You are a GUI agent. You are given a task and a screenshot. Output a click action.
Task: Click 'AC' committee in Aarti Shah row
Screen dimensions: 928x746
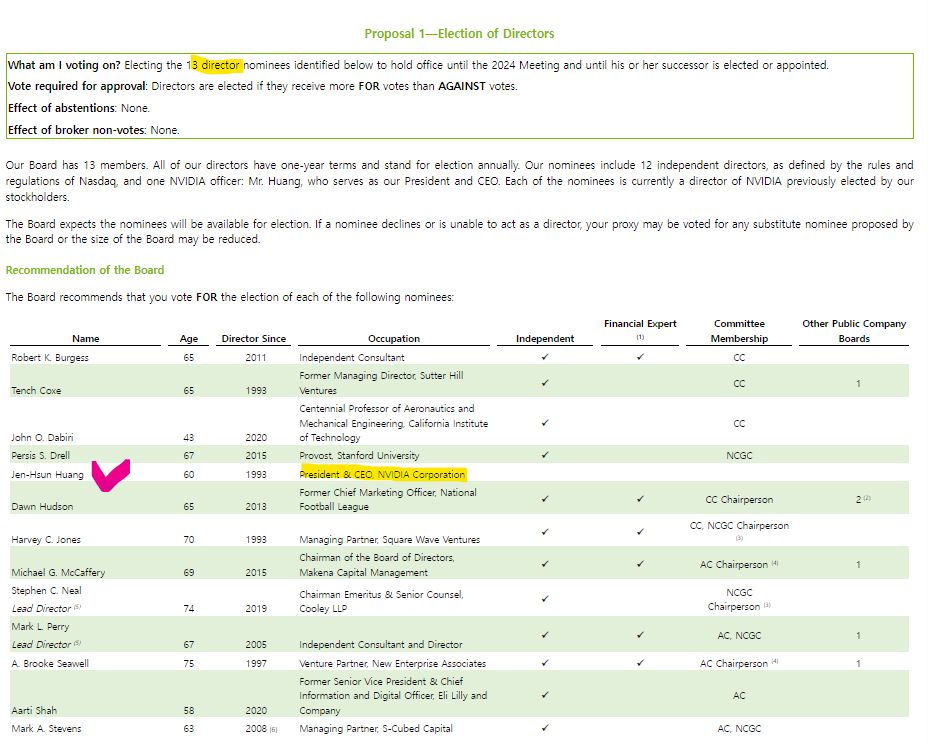point(739,696)
